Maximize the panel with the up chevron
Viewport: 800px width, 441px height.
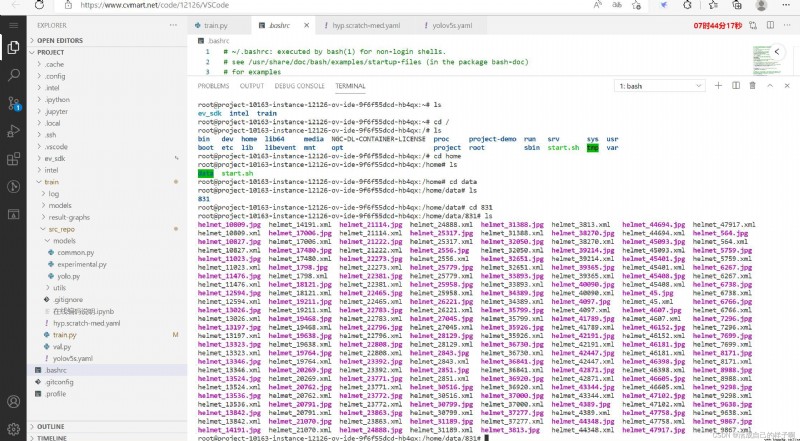770,86
